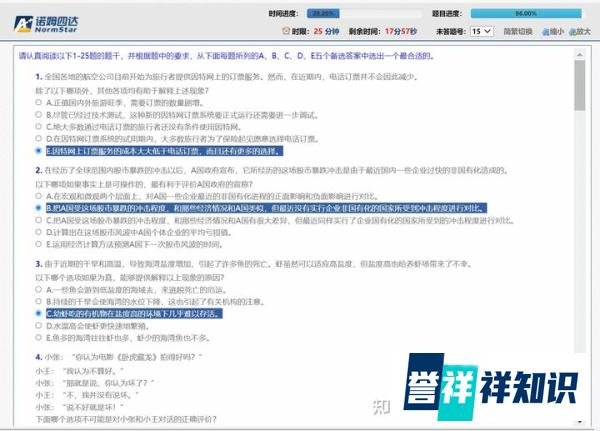The image size is (600, 431).
Task: Select option A of question 3
Action: click(x=38, y=289)
